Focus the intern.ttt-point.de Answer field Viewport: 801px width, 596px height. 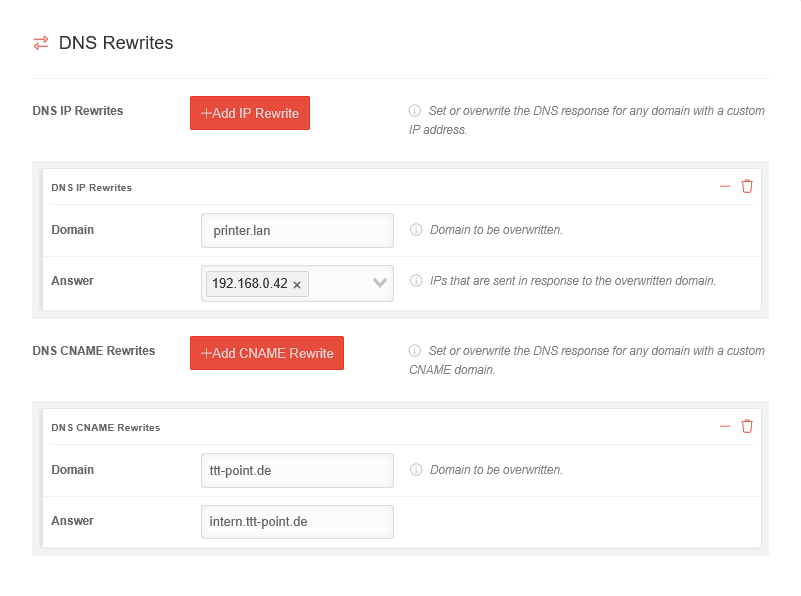click(x=297, y=521)
